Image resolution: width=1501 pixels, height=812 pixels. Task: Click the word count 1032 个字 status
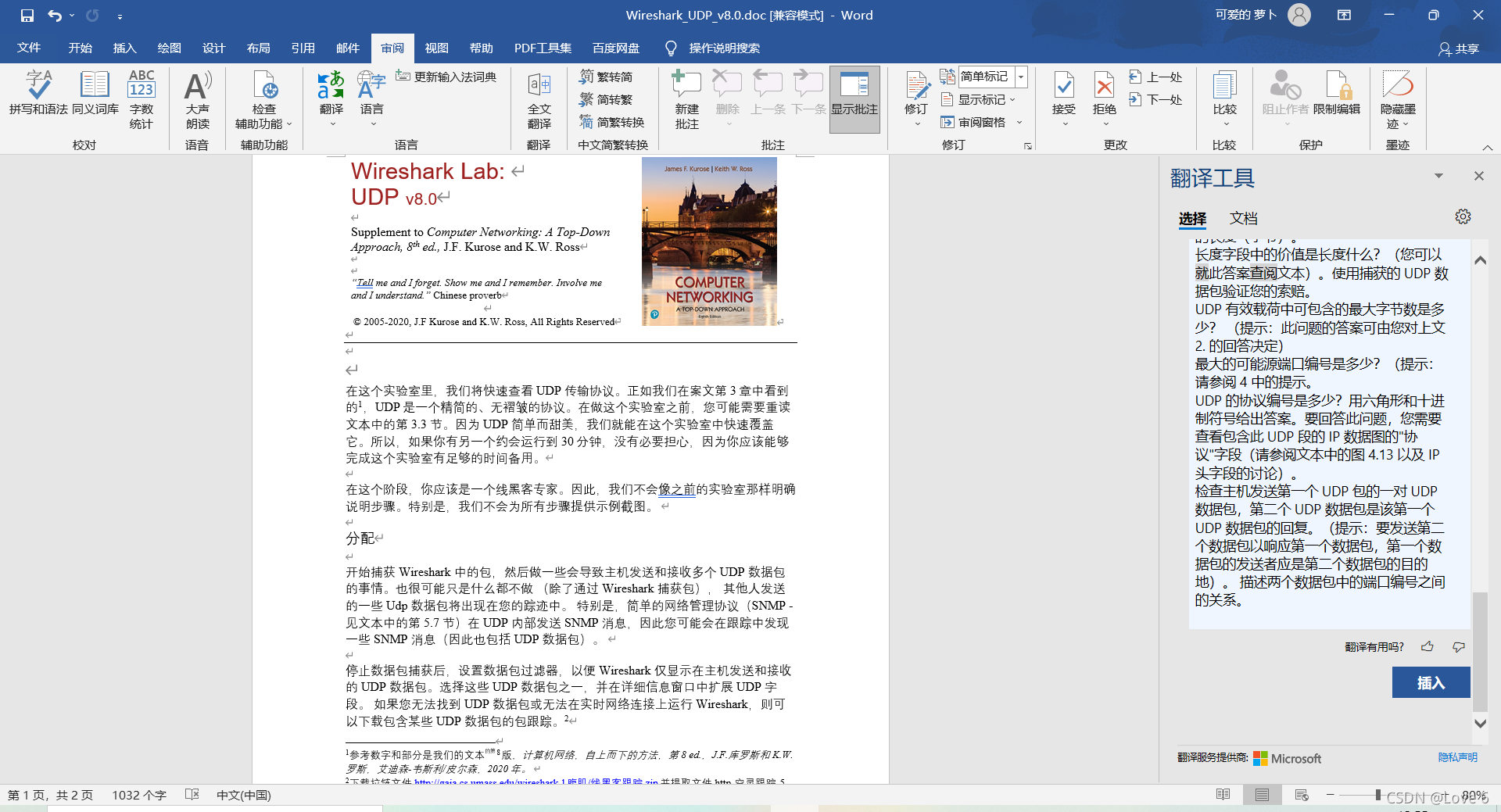pyautogui.click(x=139, y=795)
